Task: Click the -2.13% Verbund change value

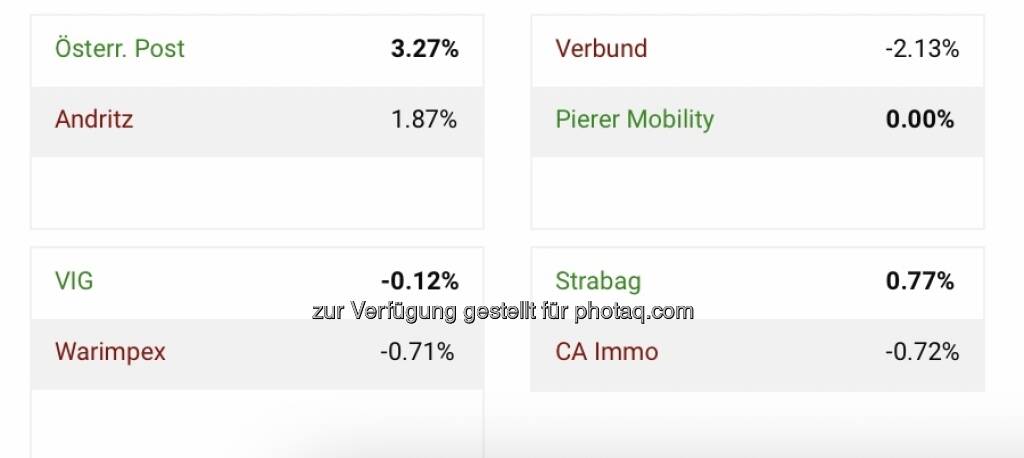Action: coord(922,49)
